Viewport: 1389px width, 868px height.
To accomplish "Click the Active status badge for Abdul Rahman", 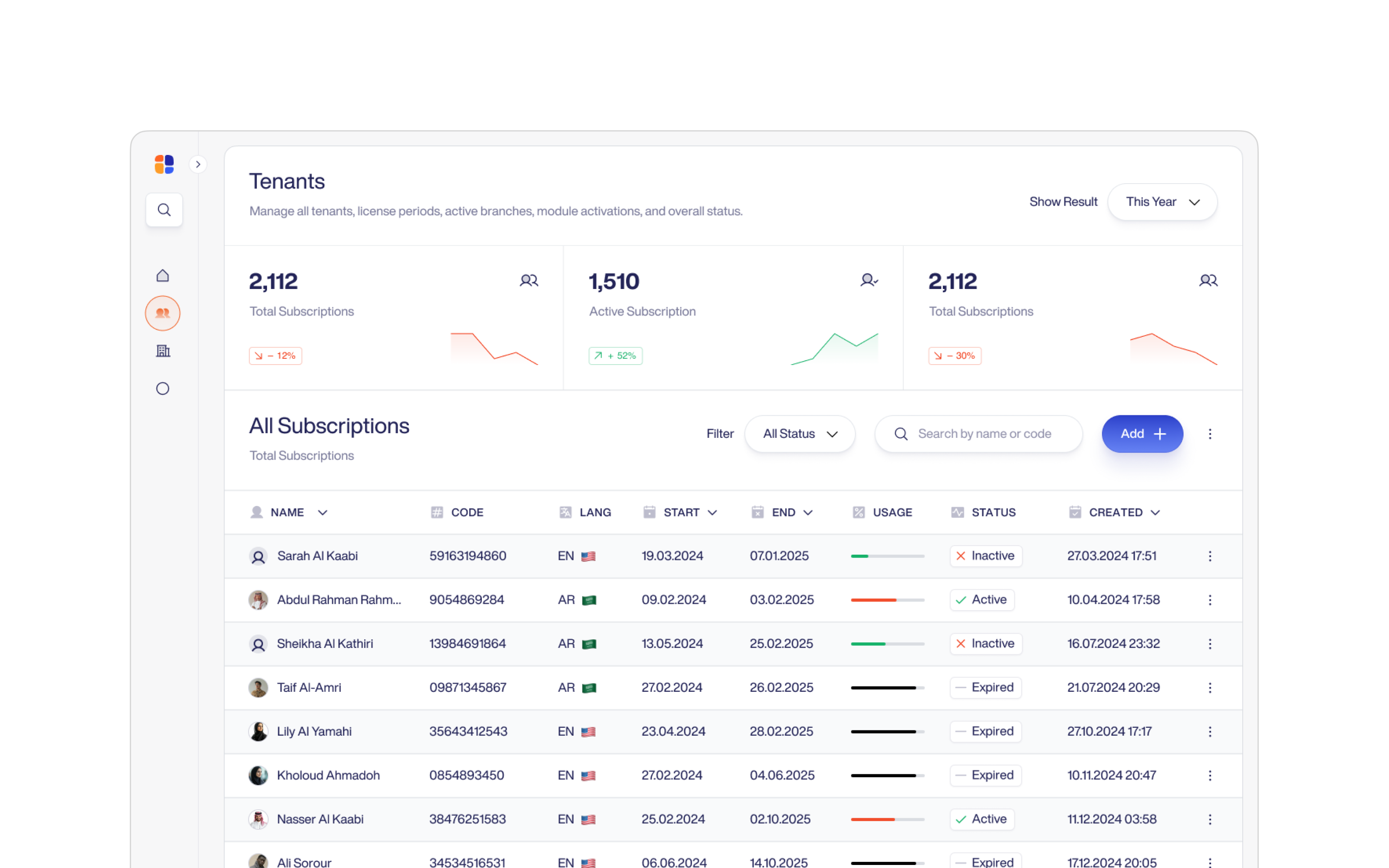I will [982, 600].
